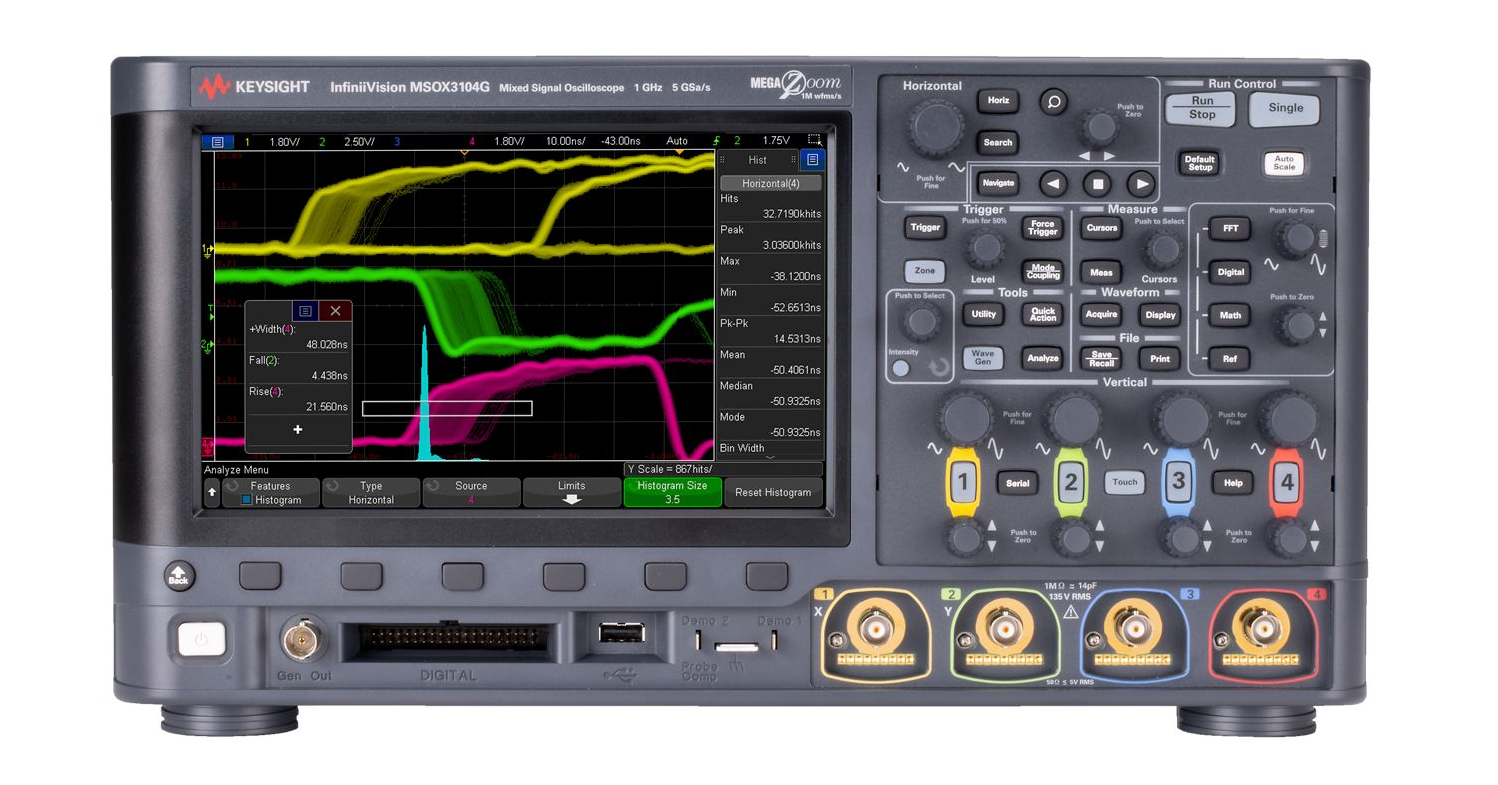Toggle Run/Stop acquisition
The image size is (1498, 785).
pyautogui.click(x=1201, y=108)
